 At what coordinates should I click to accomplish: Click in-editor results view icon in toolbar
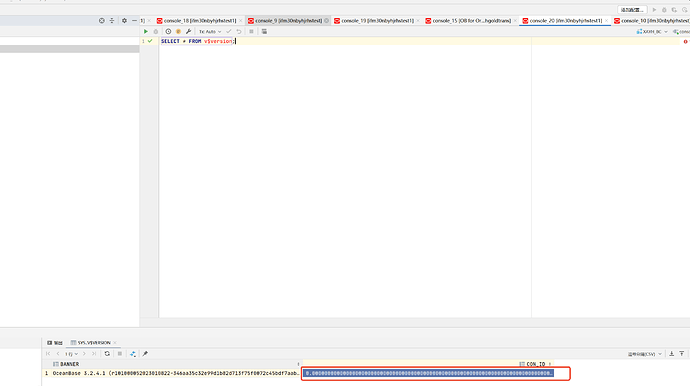(264, 32)
